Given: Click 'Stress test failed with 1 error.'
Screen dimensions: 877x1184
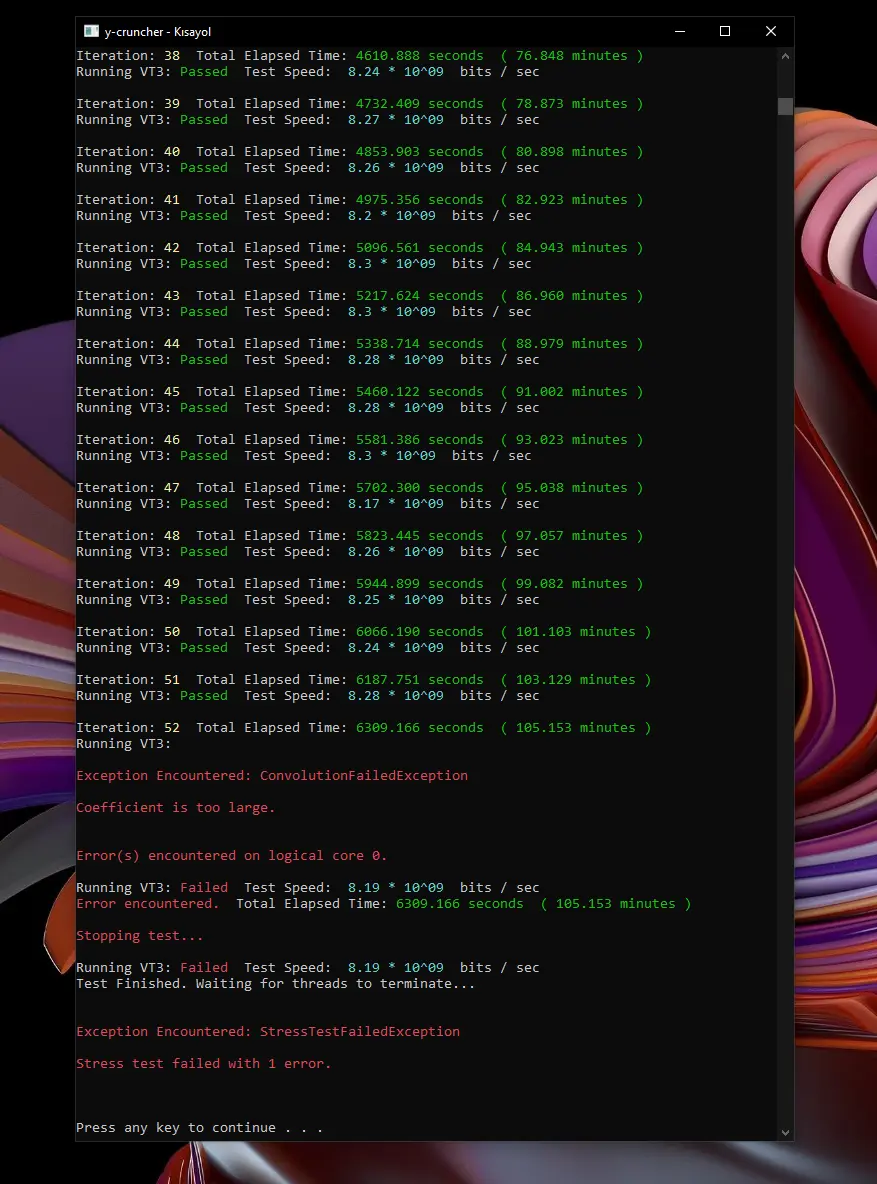Looking at the screenshot, I should click(x=204, y=1064).
